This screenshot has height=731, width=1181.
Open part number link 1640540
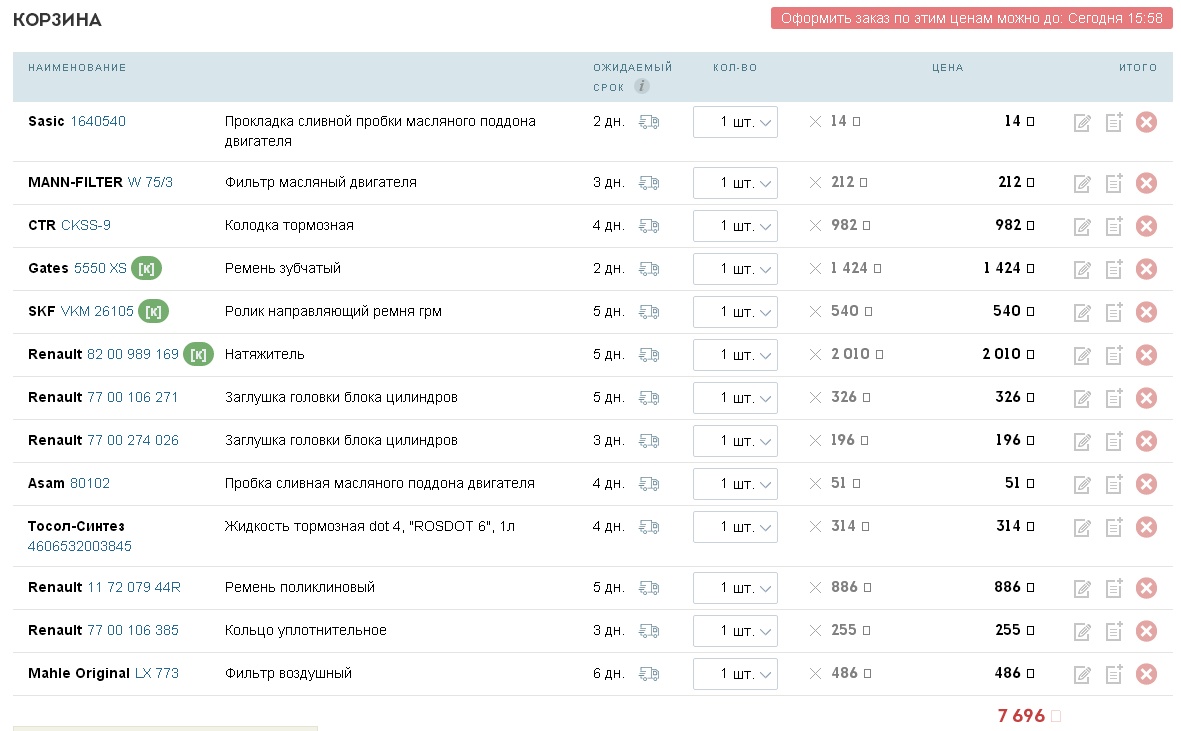click(98, 121)
